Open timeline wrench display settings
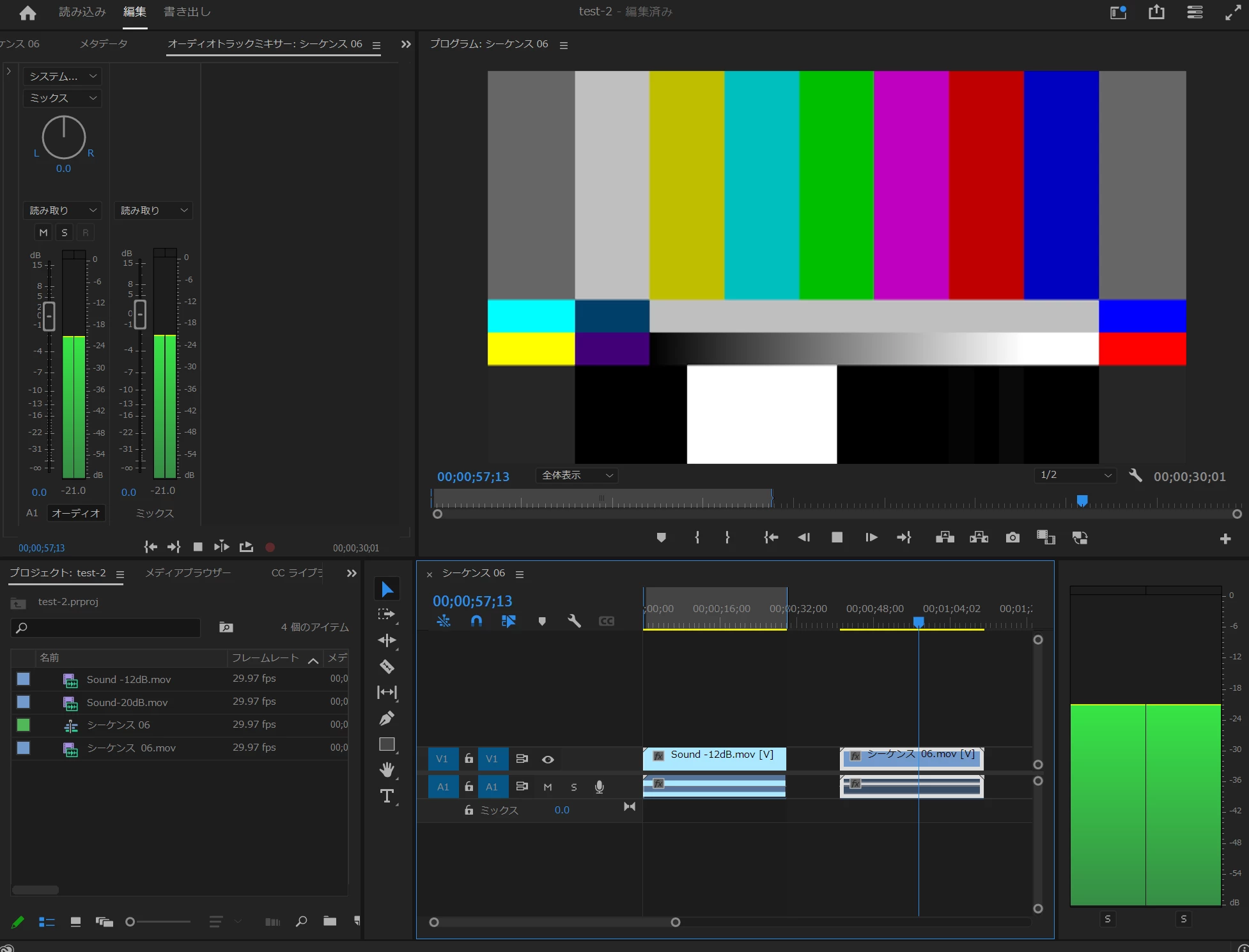Viewport: 1249px width, 952px height. click(574, 620)
